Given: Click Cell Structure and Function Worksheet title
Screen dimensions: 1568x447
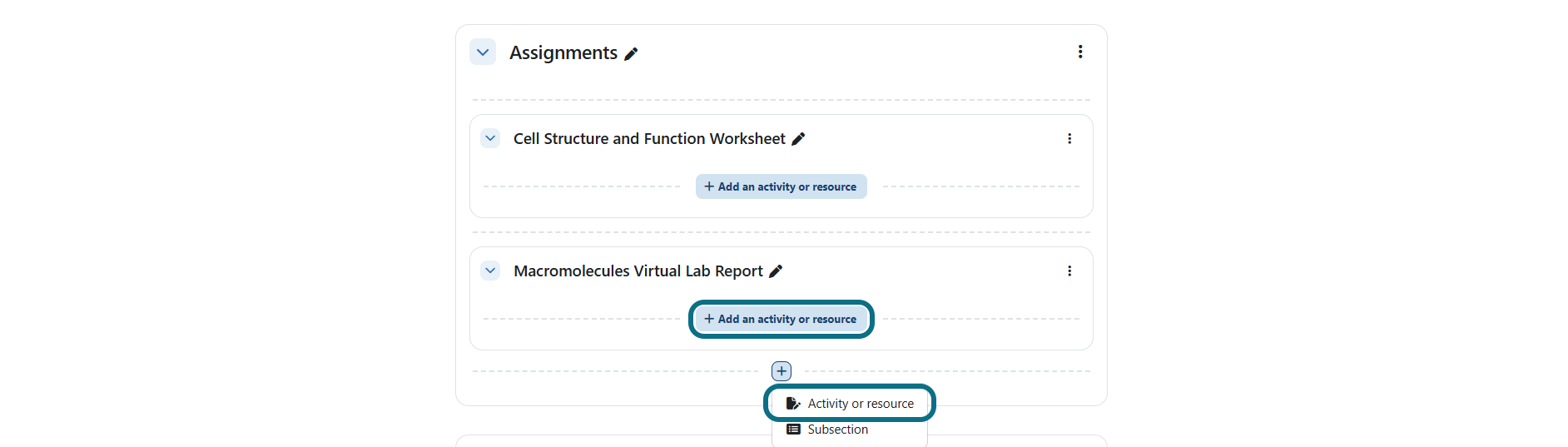Looking at the screenshot, I should 649,139.
